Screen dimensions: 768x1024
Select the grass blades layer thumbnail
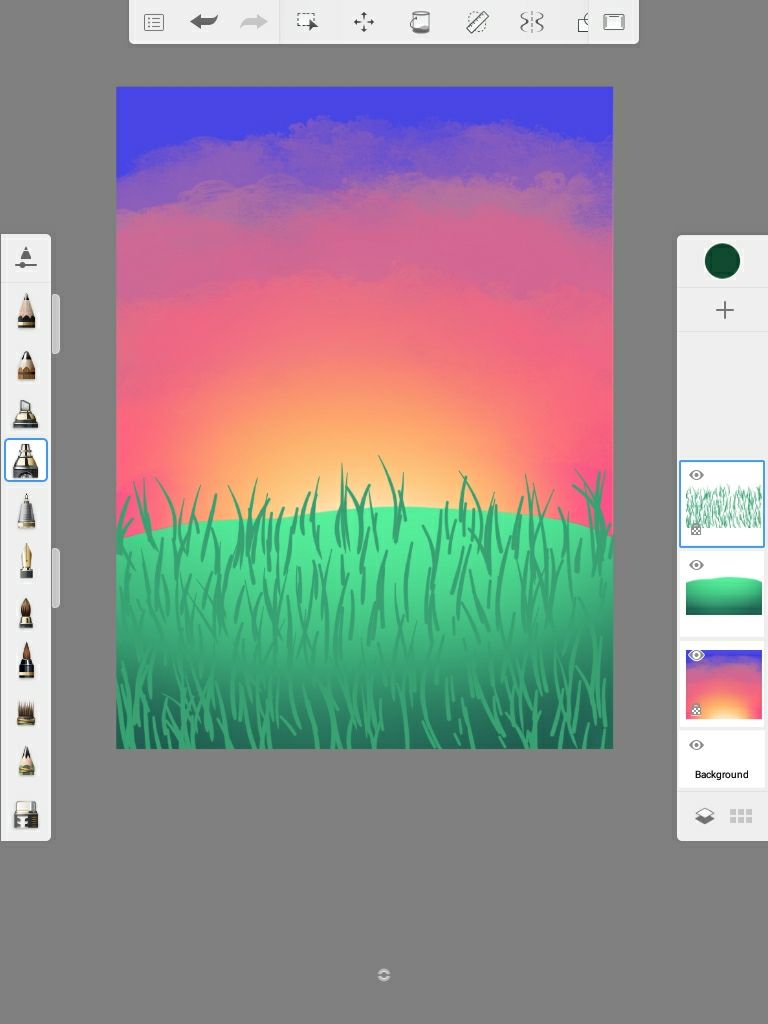(x=724, y=506)
